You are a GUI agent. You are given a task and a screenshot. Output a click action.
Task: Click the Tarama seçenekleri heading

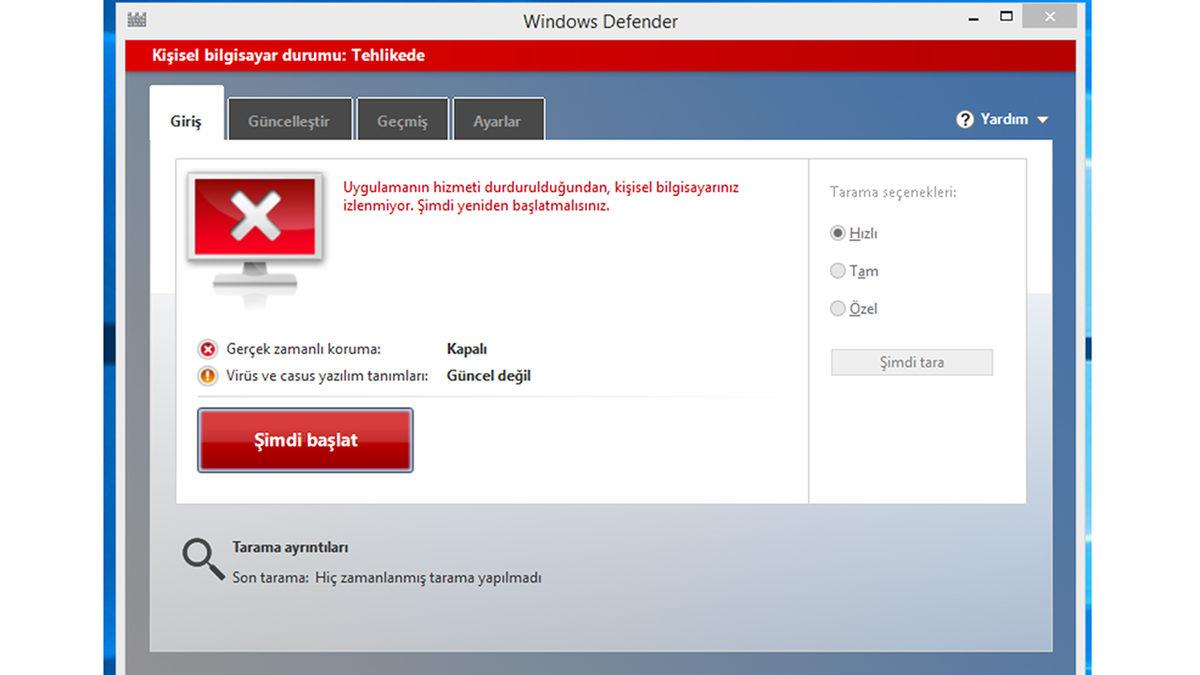point(888,191)
